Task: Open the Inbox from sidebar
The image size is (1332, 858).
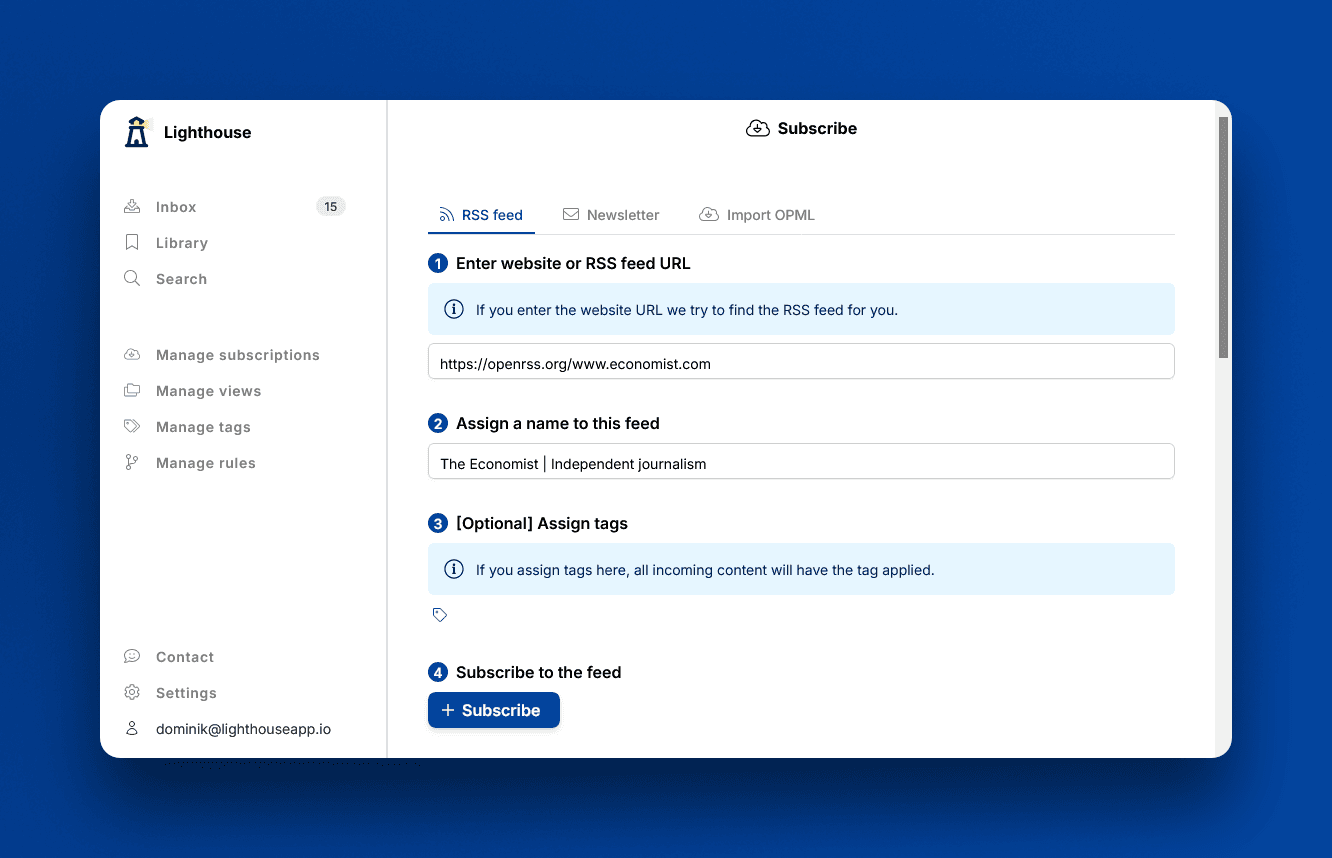Action: pyautogui.click(x=176, y=207)
